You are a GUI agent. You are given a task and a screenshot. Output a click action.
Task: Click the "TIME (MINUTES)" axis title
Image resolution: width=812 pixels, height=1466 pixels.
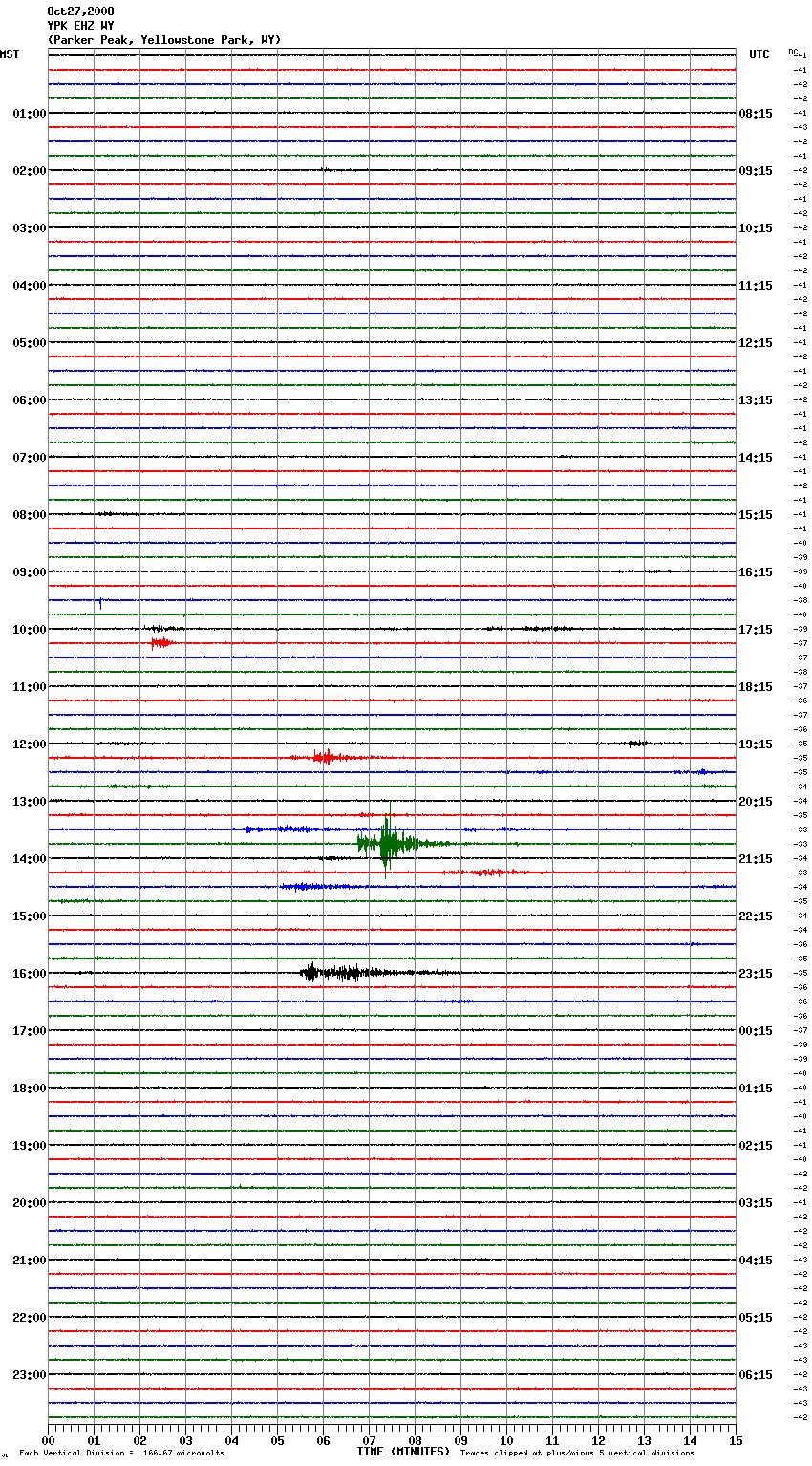click(x=403, y=1452)
